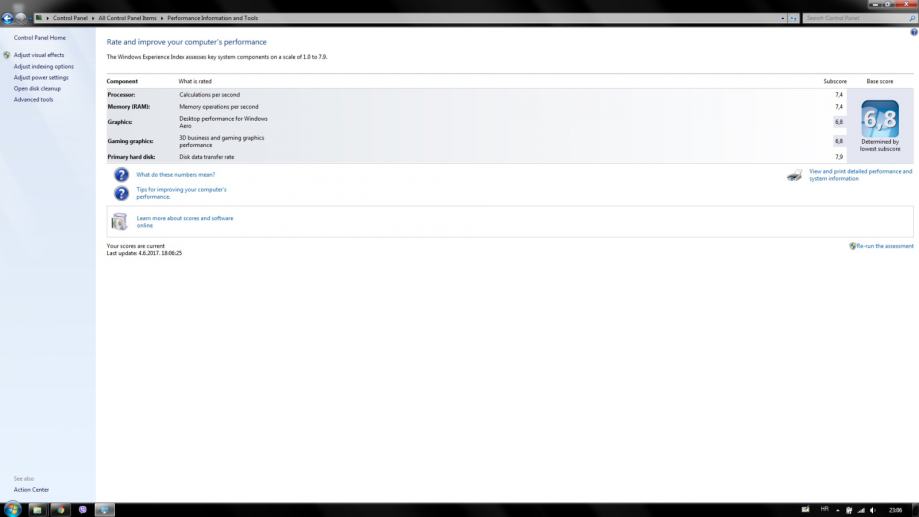
Task: Click the network signal tray icon
Action: (x=861, y=510)
